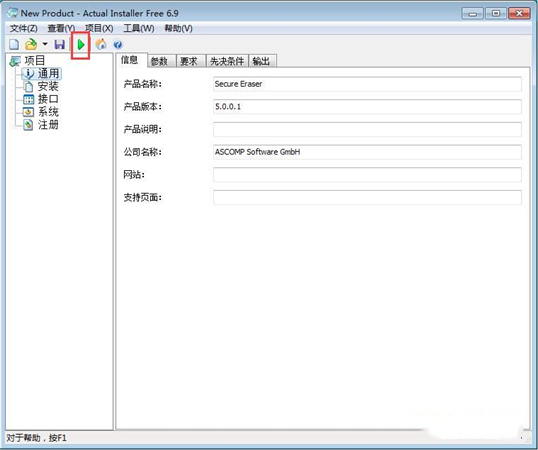The image size is (538, 450).
Task: Select the 项目 root tree node
Action: click(35, 61)
